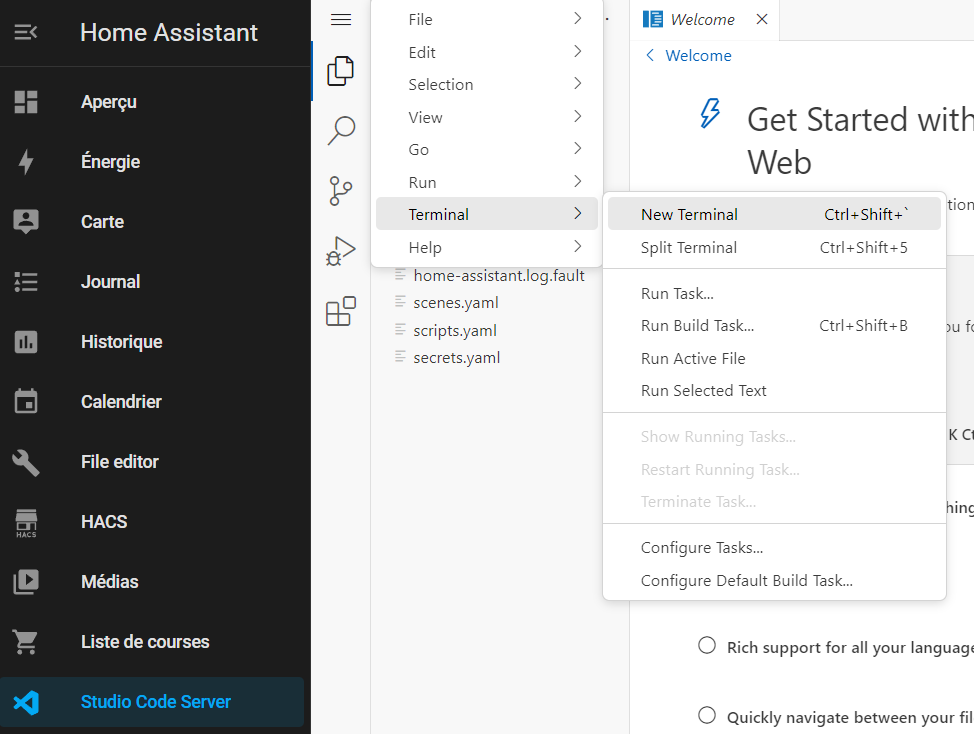Expand the Help submenu arrow
This screenshot has height=734, width=974.
coord(578,247)
